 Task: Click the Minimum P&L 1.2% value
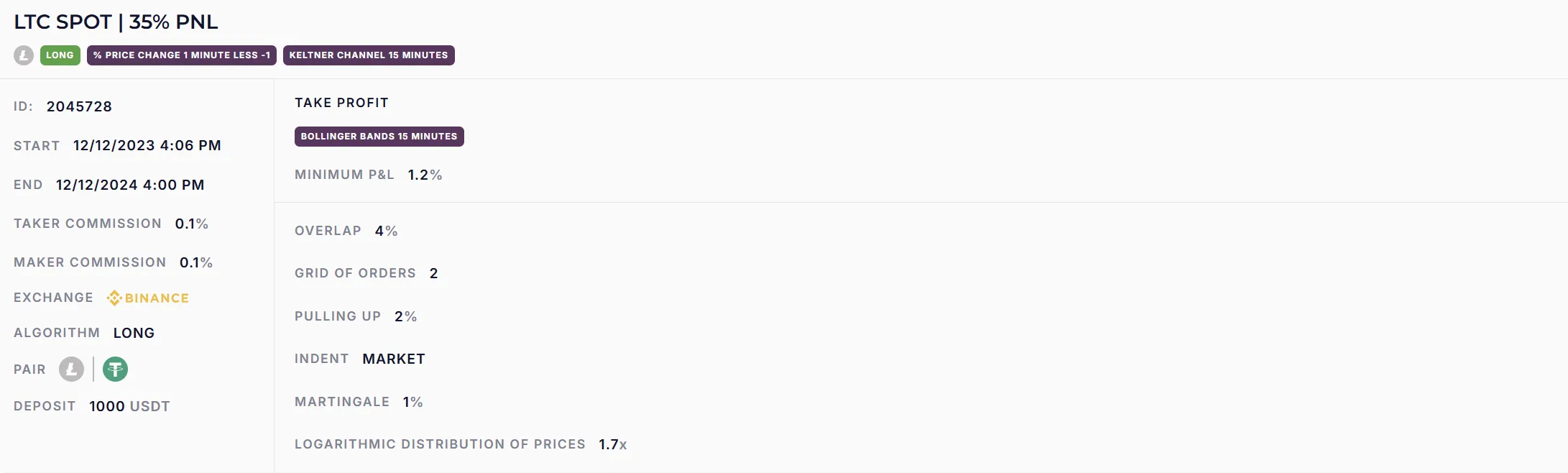coord(425,175)
